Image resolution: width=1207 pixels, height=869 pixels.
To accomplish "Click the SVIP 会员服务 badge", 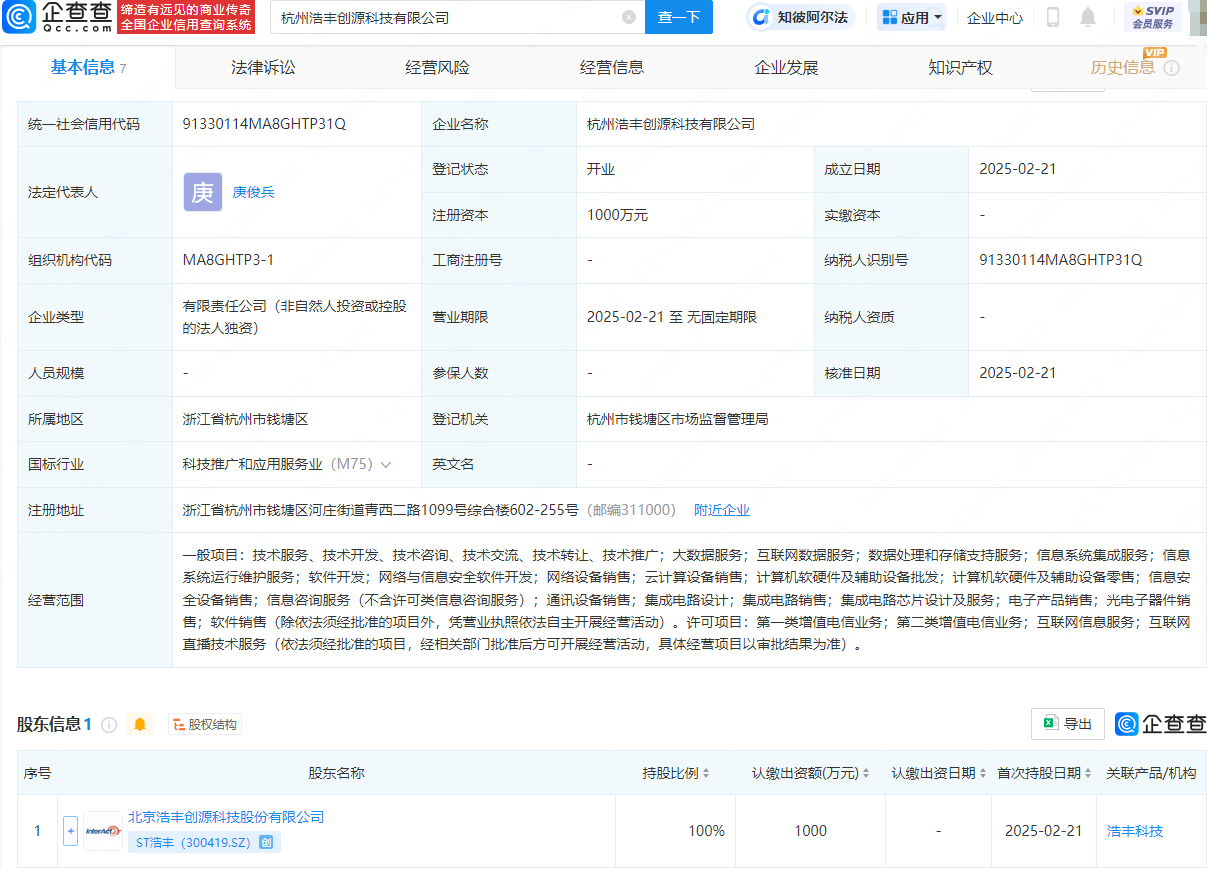I will click(x=1152, y=17).
